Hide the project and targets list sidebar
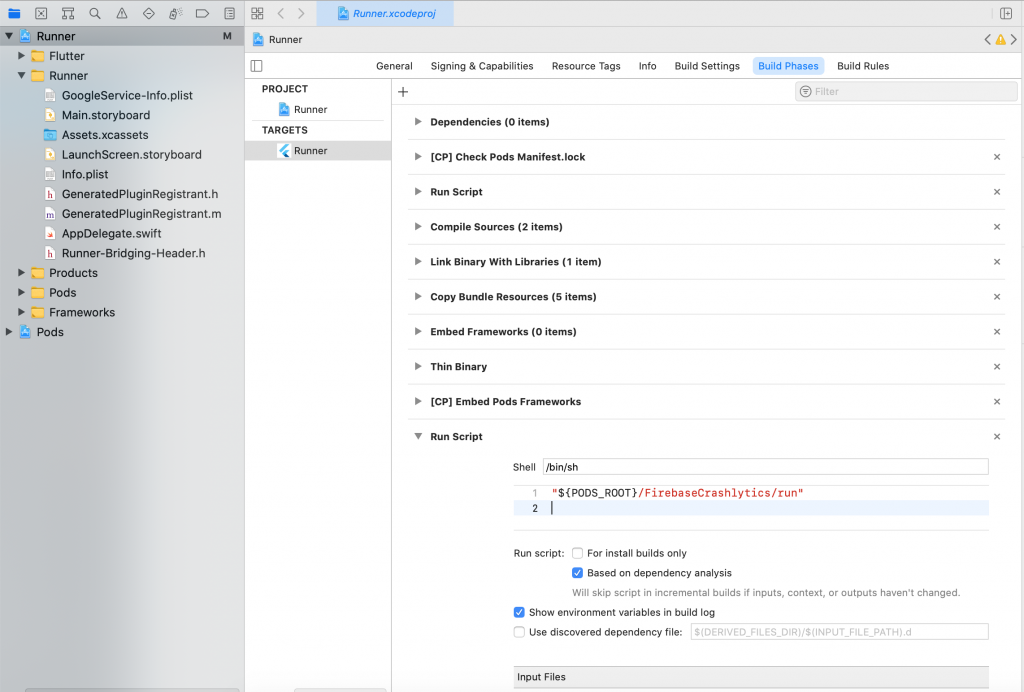 point(257,66)
